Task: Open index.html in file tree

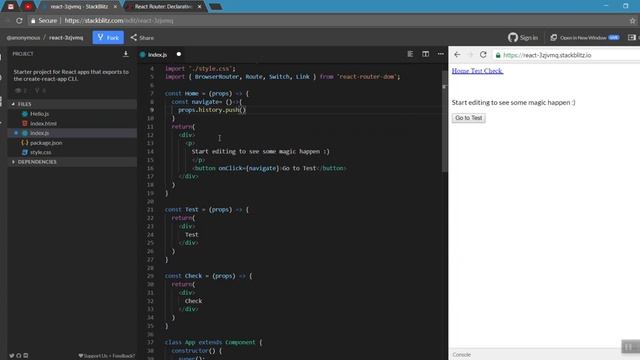Action: pos(43,123)
